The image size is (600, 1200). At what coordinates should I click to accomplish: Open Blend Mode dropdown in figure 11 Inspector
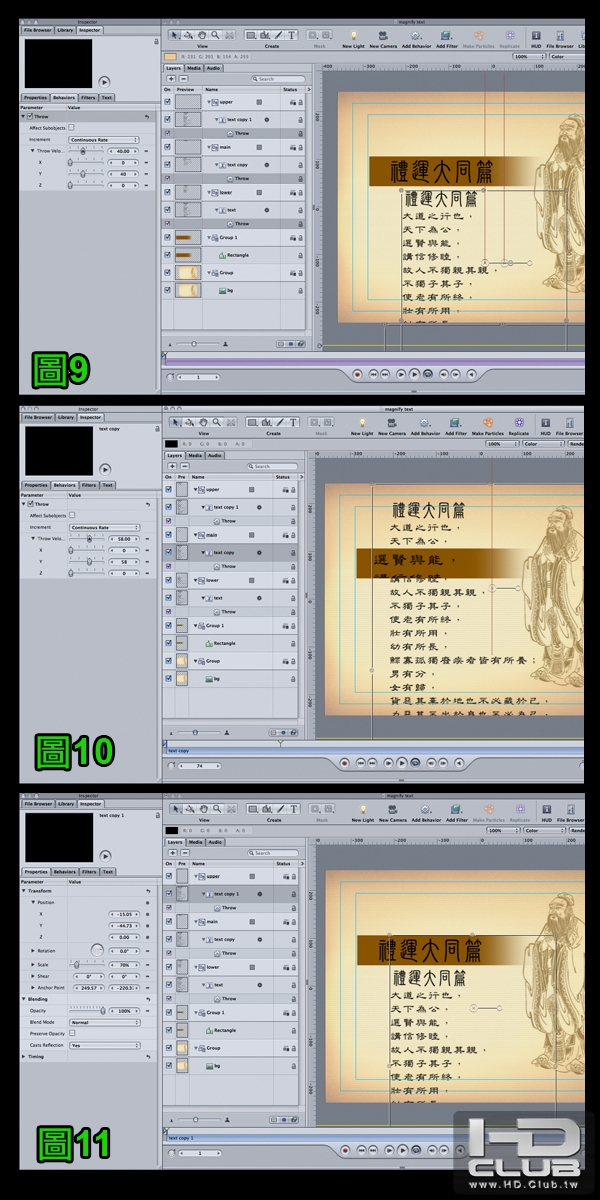tap(104, 1022)
